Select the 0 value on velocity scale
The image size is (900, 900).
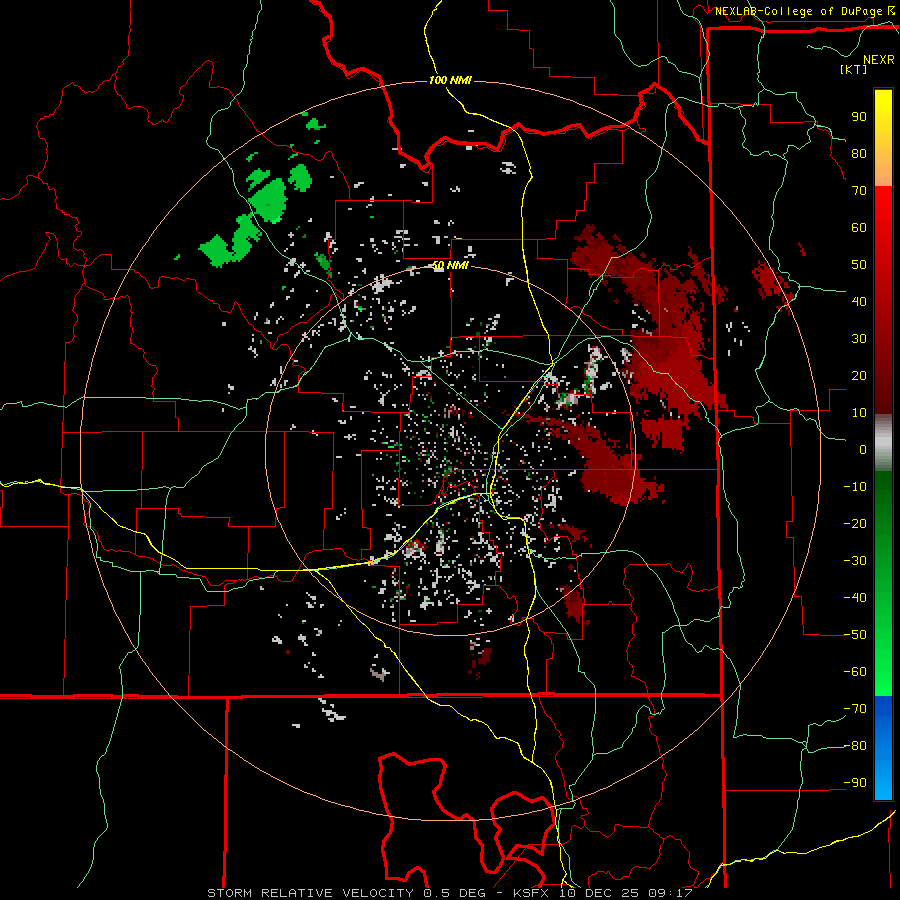click(863, 449)
